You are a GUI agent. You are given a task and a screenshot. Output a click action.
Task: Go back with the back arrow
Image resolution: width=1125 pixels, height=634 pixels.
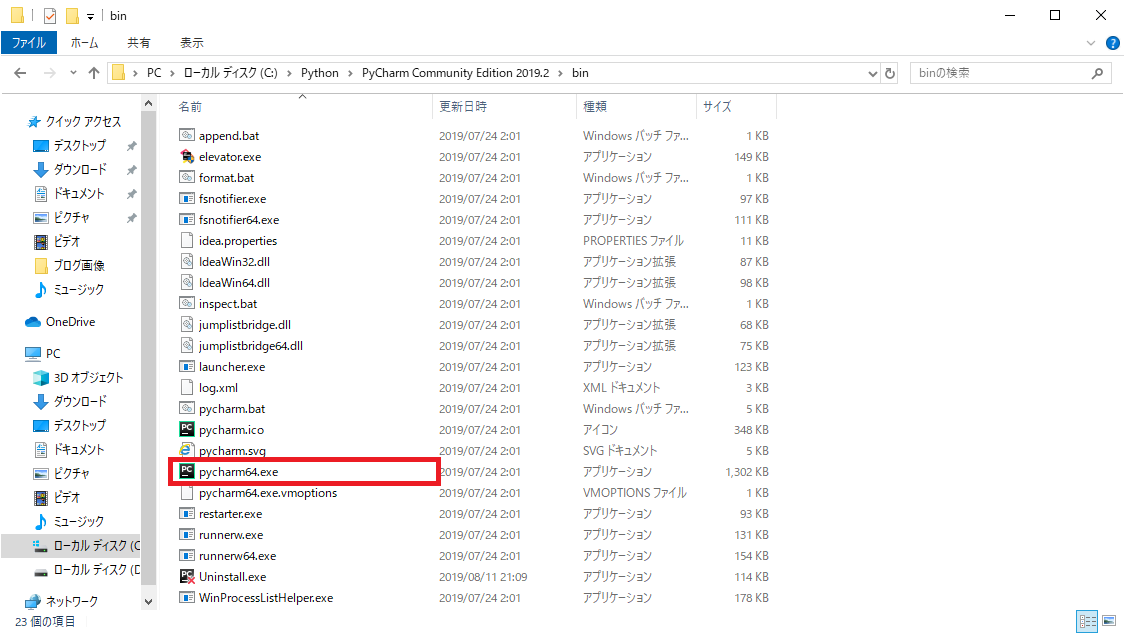click(x=20, y=72)
